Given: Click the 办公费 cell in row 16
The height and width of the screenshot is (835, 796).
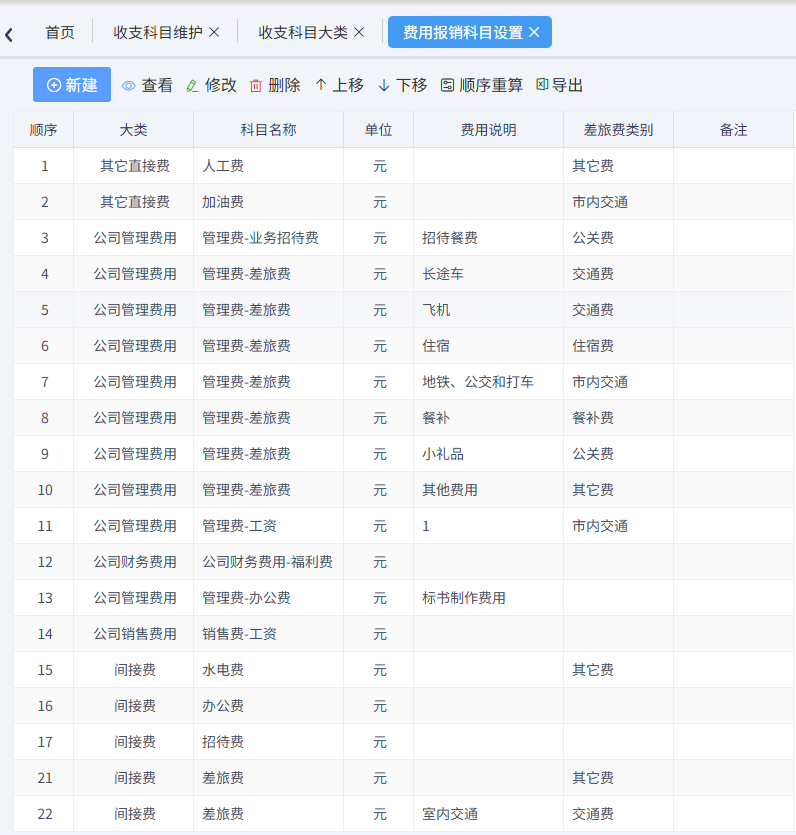Looking at the screenshot, I should click(268, 706).
